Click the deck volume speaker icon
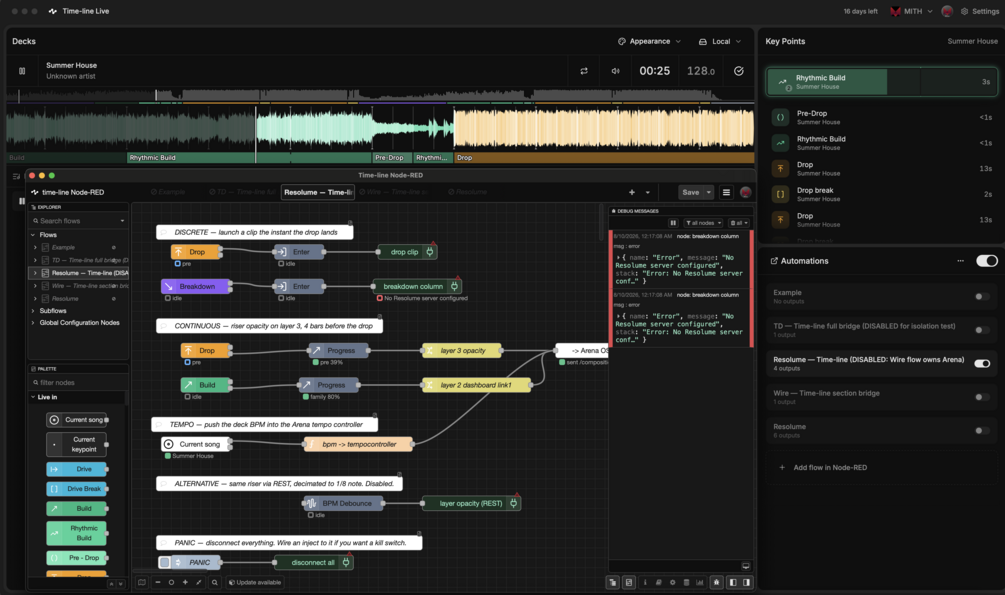Viewport: 1005px width, 595px height. point(615,71)
